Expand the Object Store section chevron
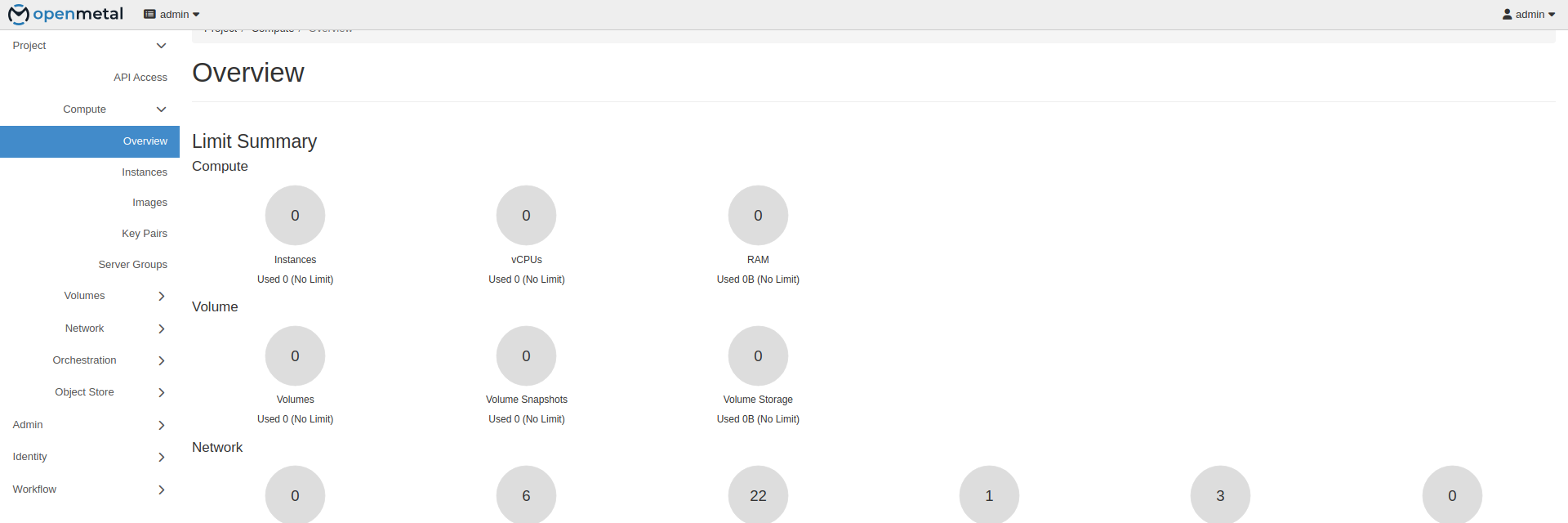The image size is (1568, 523). (x=161, y=392)
